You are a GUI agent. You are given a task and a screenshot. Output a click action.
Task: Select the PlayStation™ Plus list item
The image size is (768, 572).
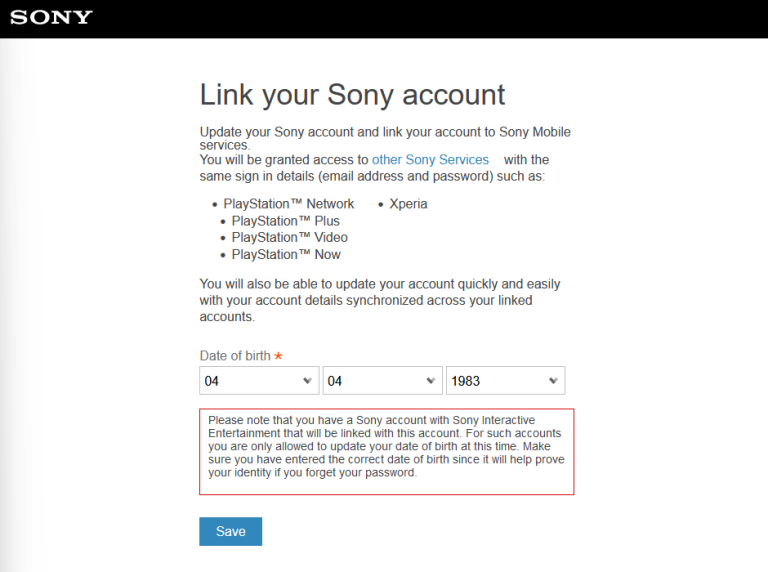tap(285, 221)
